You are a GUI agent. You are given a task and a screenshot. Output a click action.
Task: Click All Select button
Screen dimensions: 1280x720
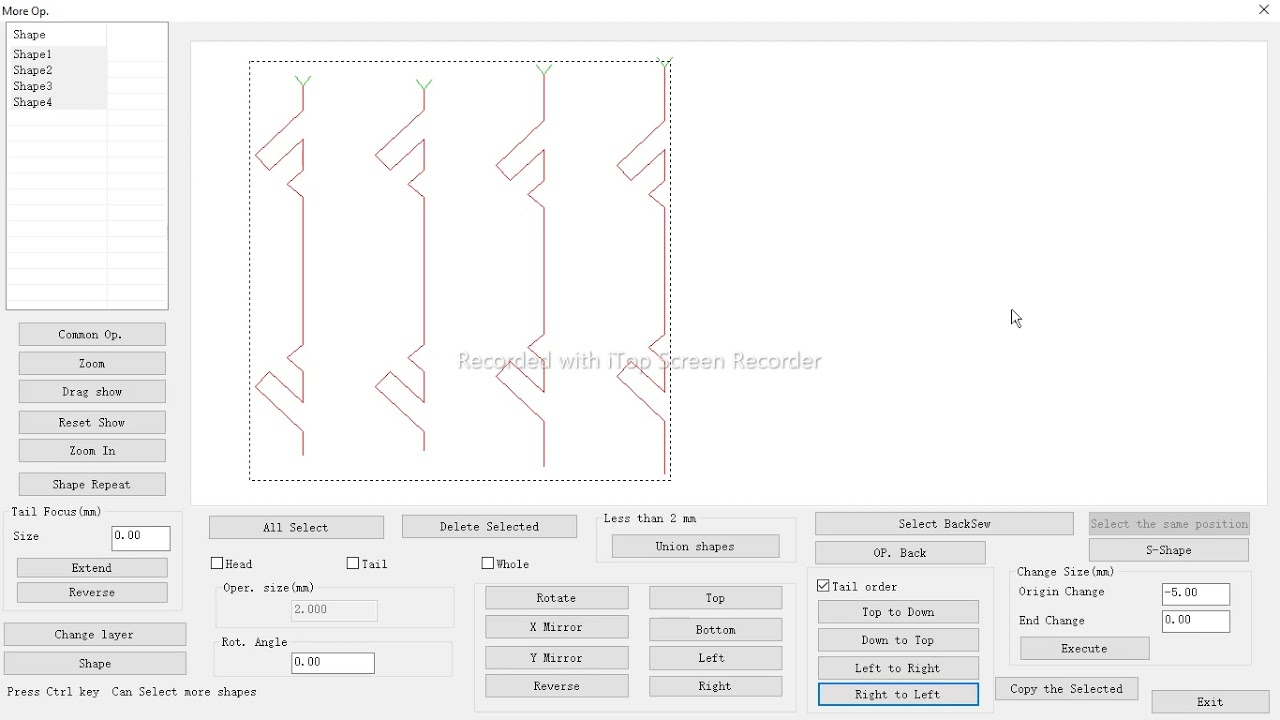click(x=296, y=528)
